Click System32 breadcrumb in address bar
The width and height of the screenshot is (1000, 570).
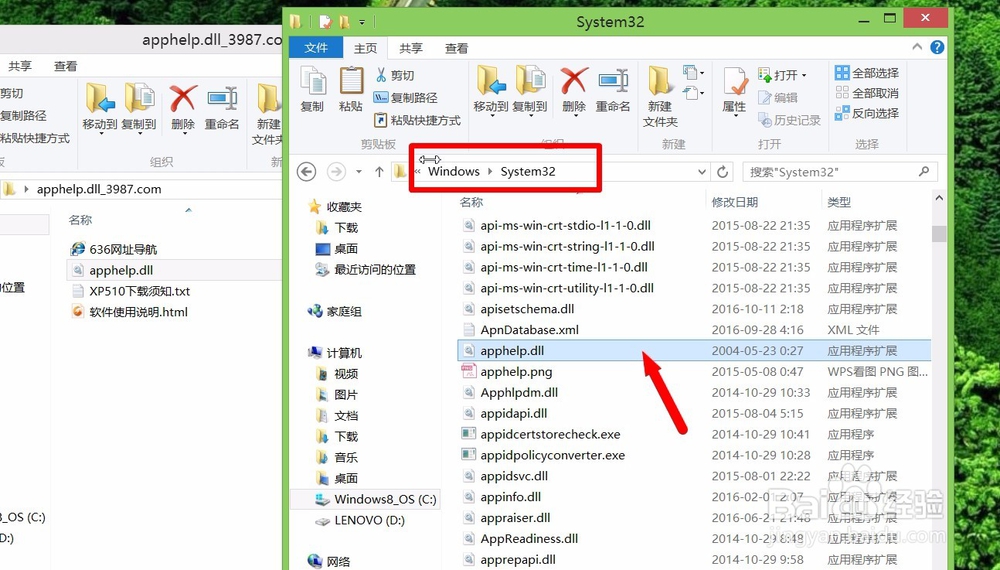click(x=527, y=172)
